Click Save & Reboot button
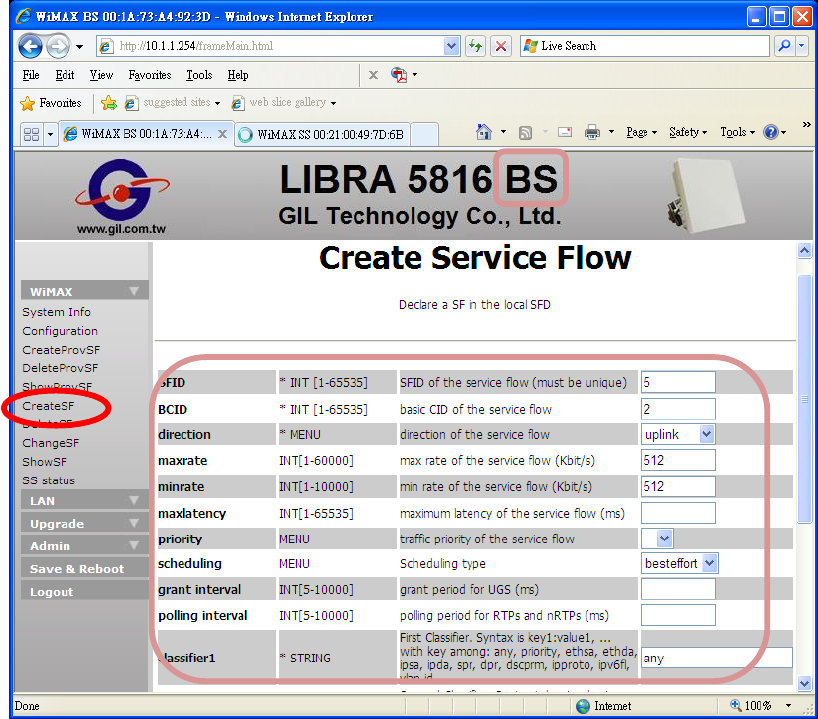This screenshot has height=719, width=818. pyautogui.click(x=85, y=569)
